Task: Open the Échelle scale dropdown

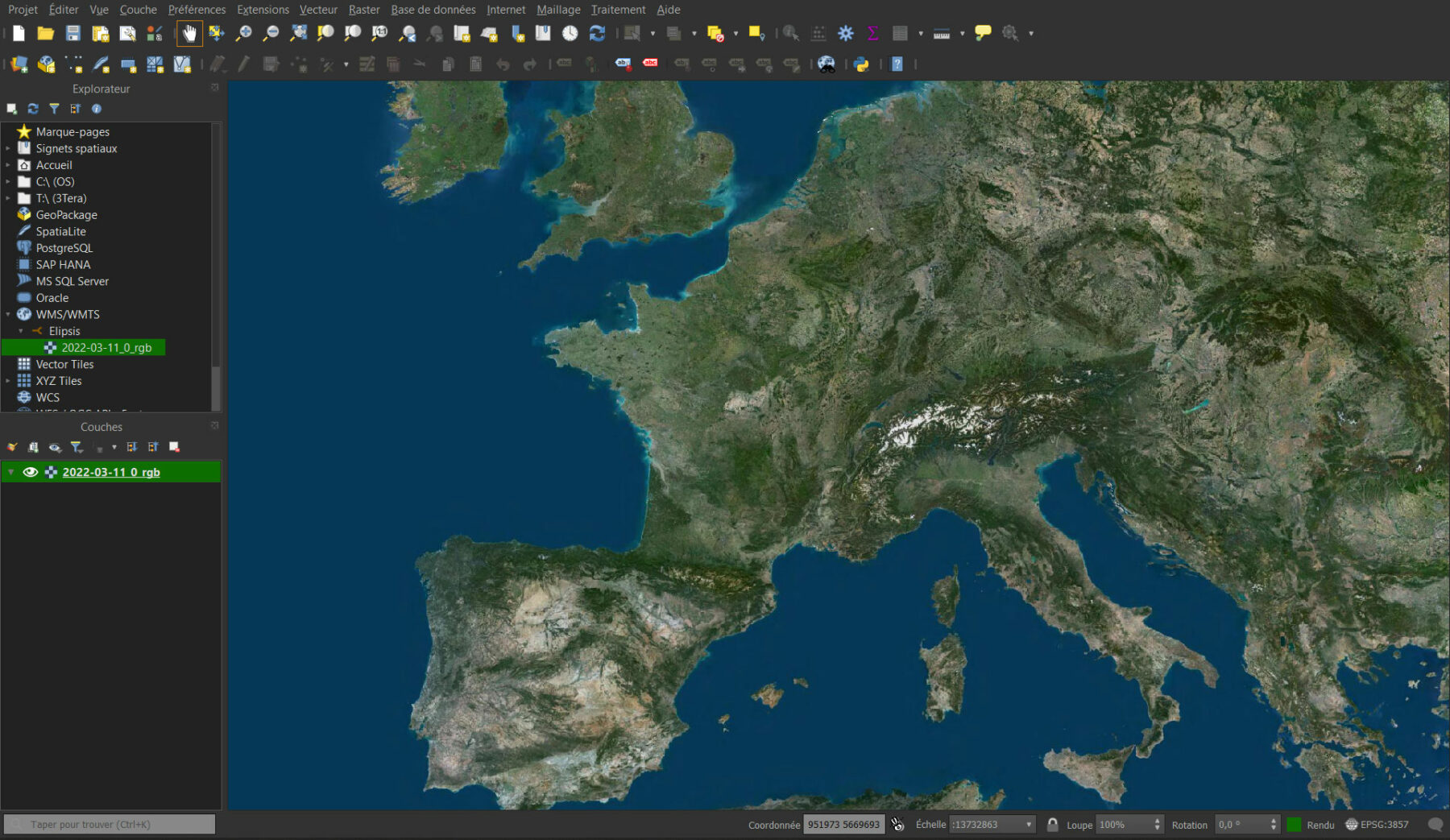Action: point(1029,824)
